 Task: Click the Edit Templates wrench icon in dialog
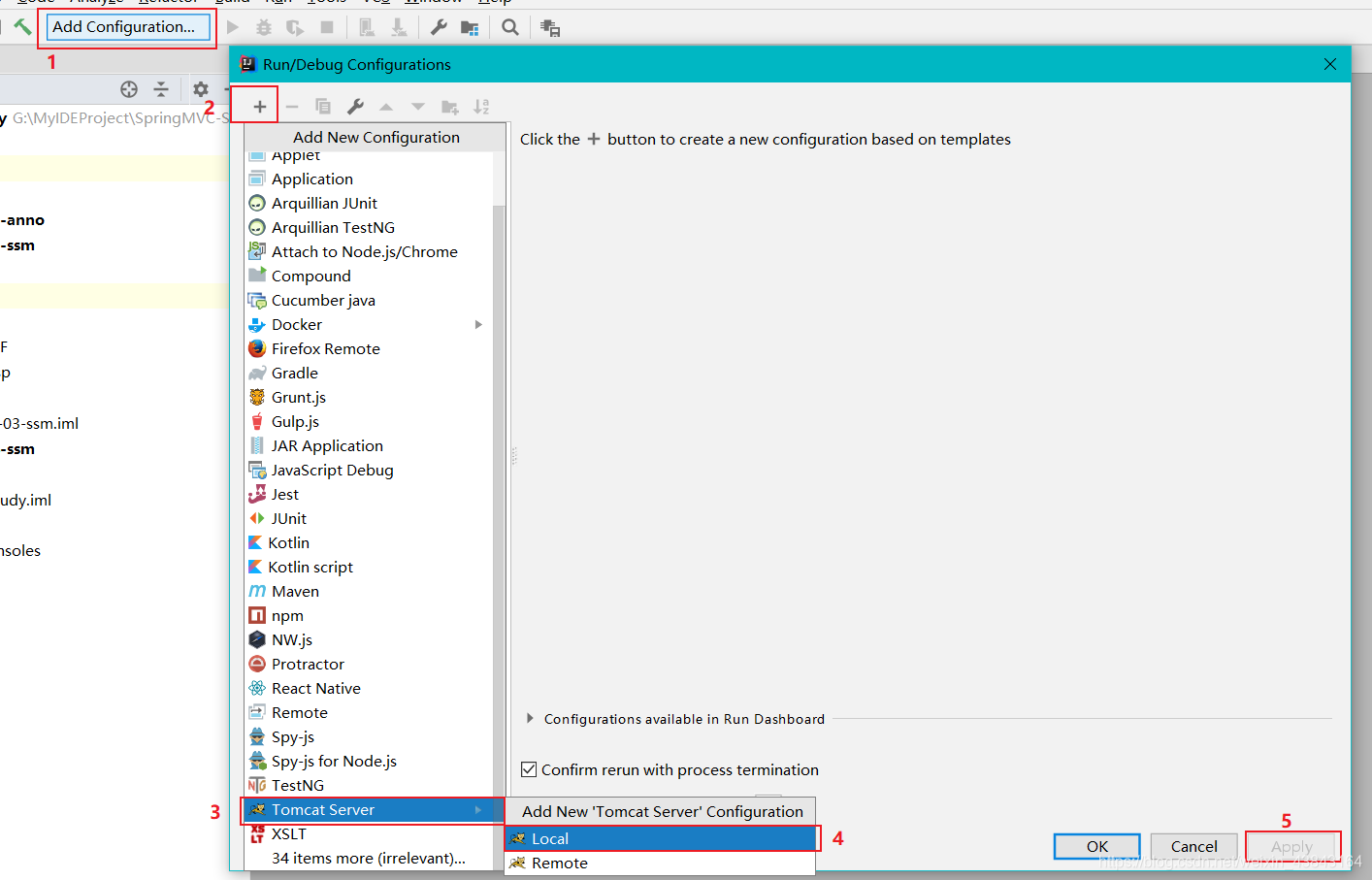[x=355, y=107]
